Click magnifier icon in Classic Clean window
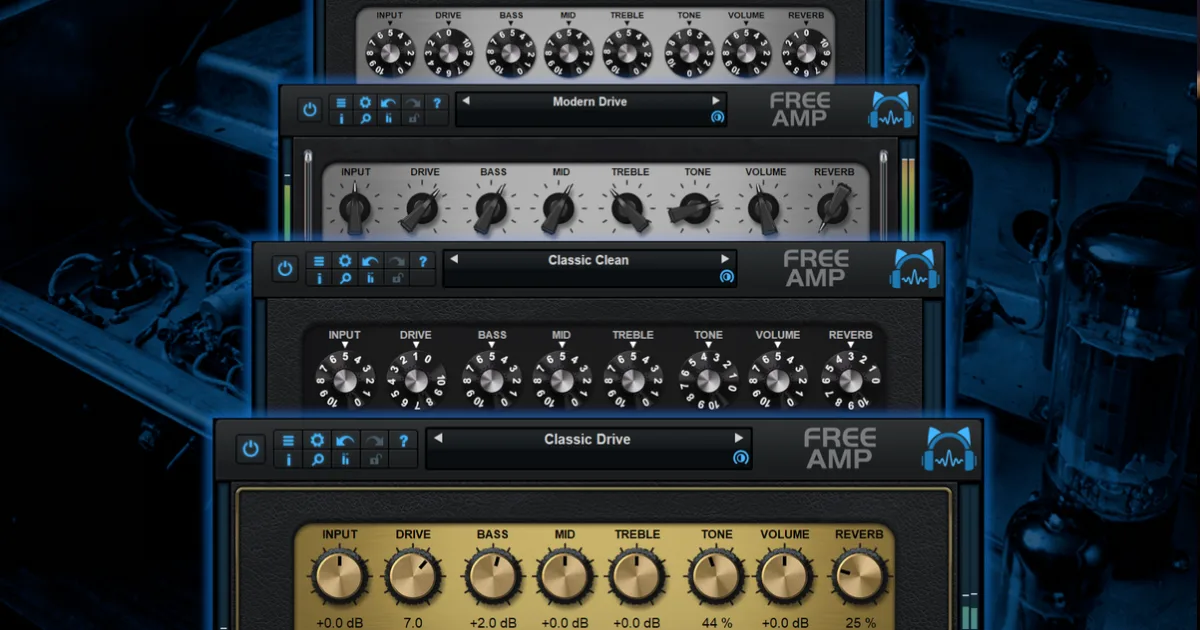The image size is (1200, 630). [345, 278]
